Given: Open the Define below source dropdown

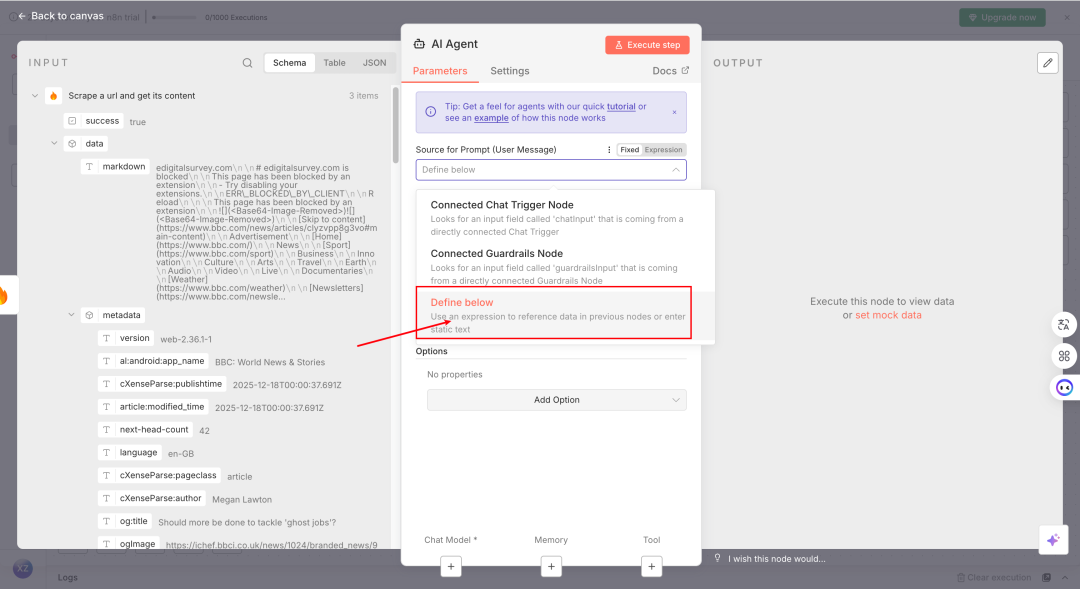Looking at the screenshot, I should tap(551, 169).
